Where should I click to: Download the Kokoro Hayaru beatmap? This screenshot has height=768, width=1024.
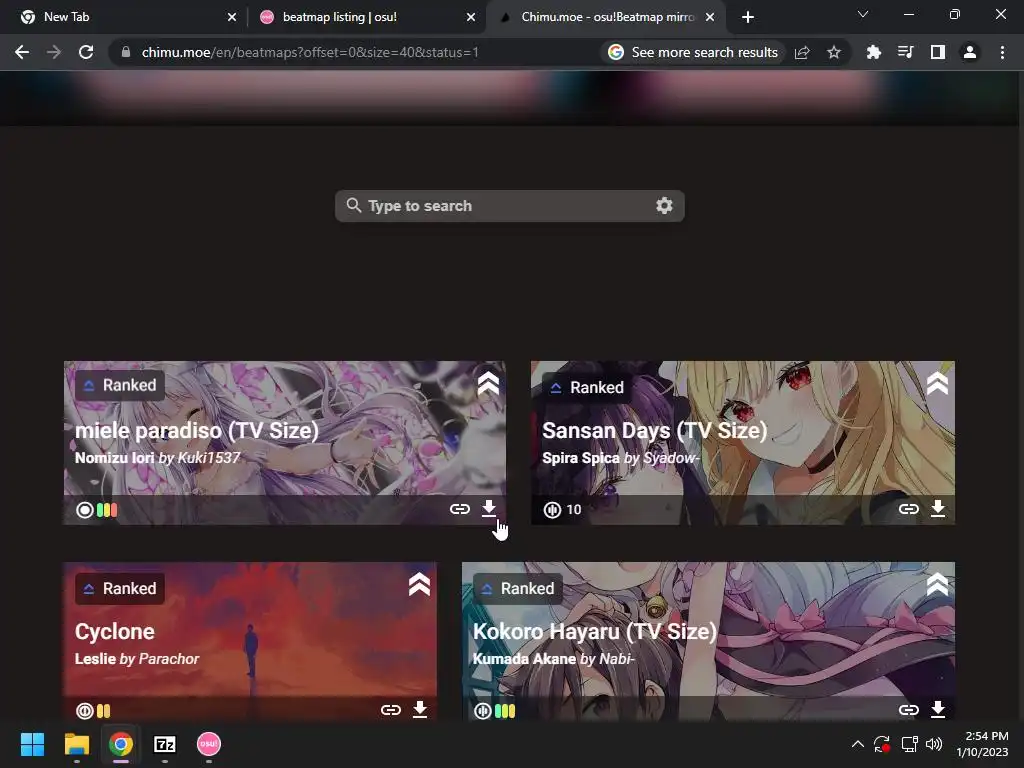click(938, 709)
